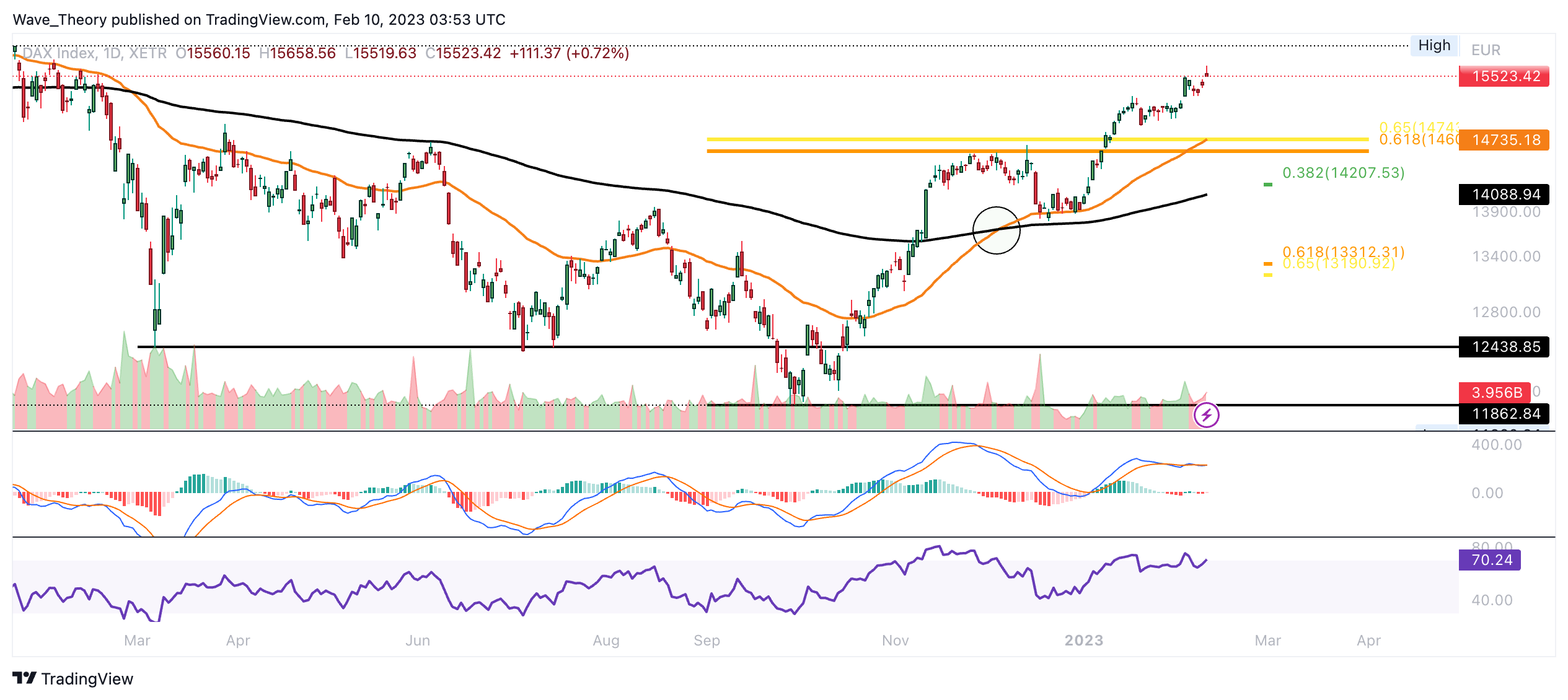Image resolution: width=1568 pixels, height=700 pixels.
Task: Click the 1D interval in chart legend
Action: (112, 53)
